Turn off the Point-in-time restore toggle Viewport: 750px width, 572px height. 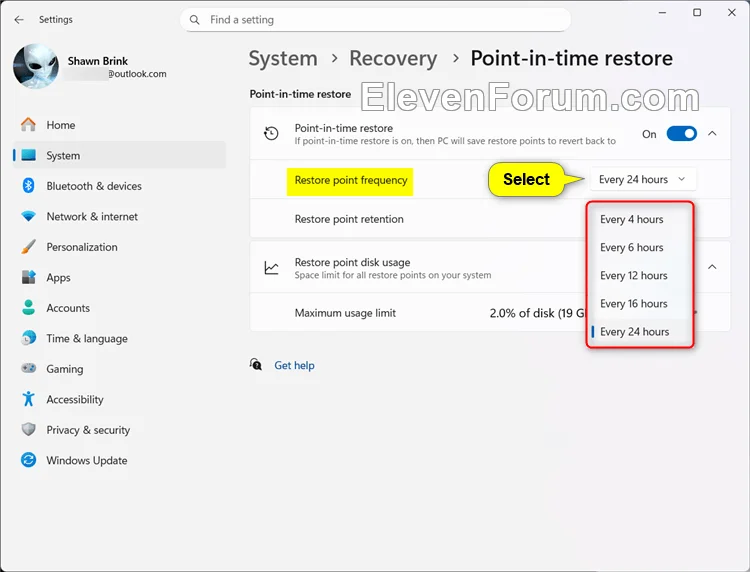(x=682, y=134)
